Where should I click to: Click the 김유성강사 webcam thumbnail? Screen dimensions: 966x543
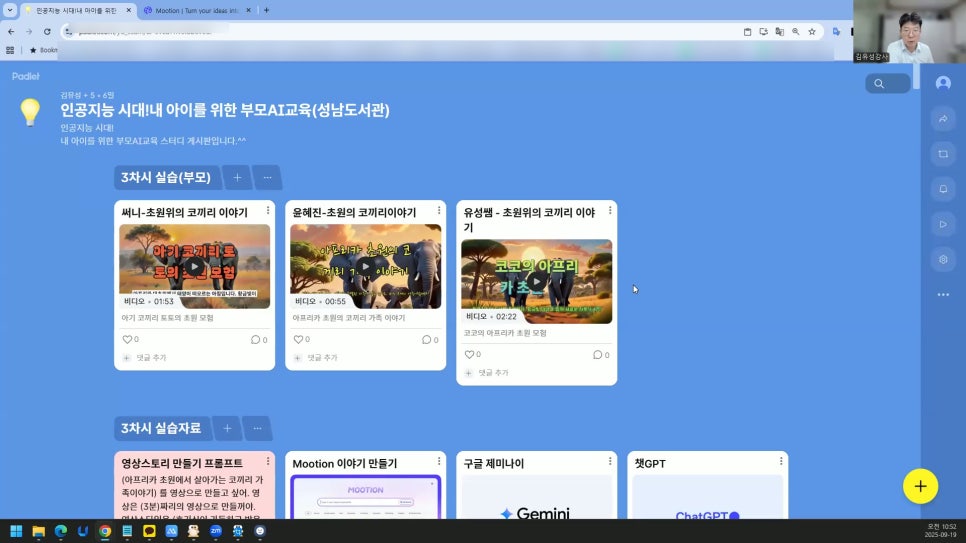coord(909,31)
